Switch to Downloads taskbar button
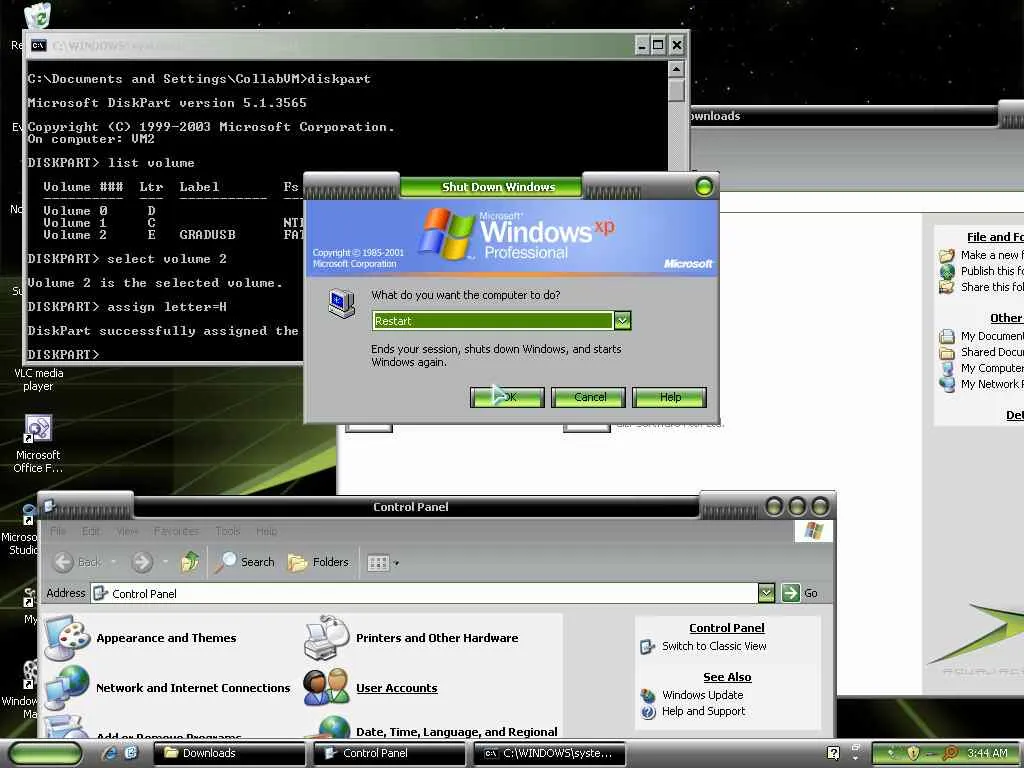This screenshot has height=768, width=1024. pos(229,753)
